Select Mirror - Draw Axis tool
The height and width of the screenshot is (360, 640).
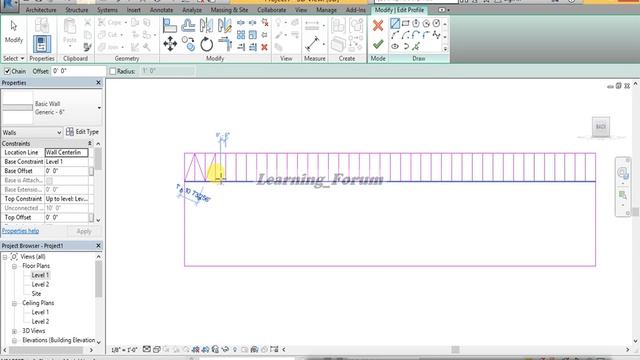pyautogui.click(x=224, y=26)
